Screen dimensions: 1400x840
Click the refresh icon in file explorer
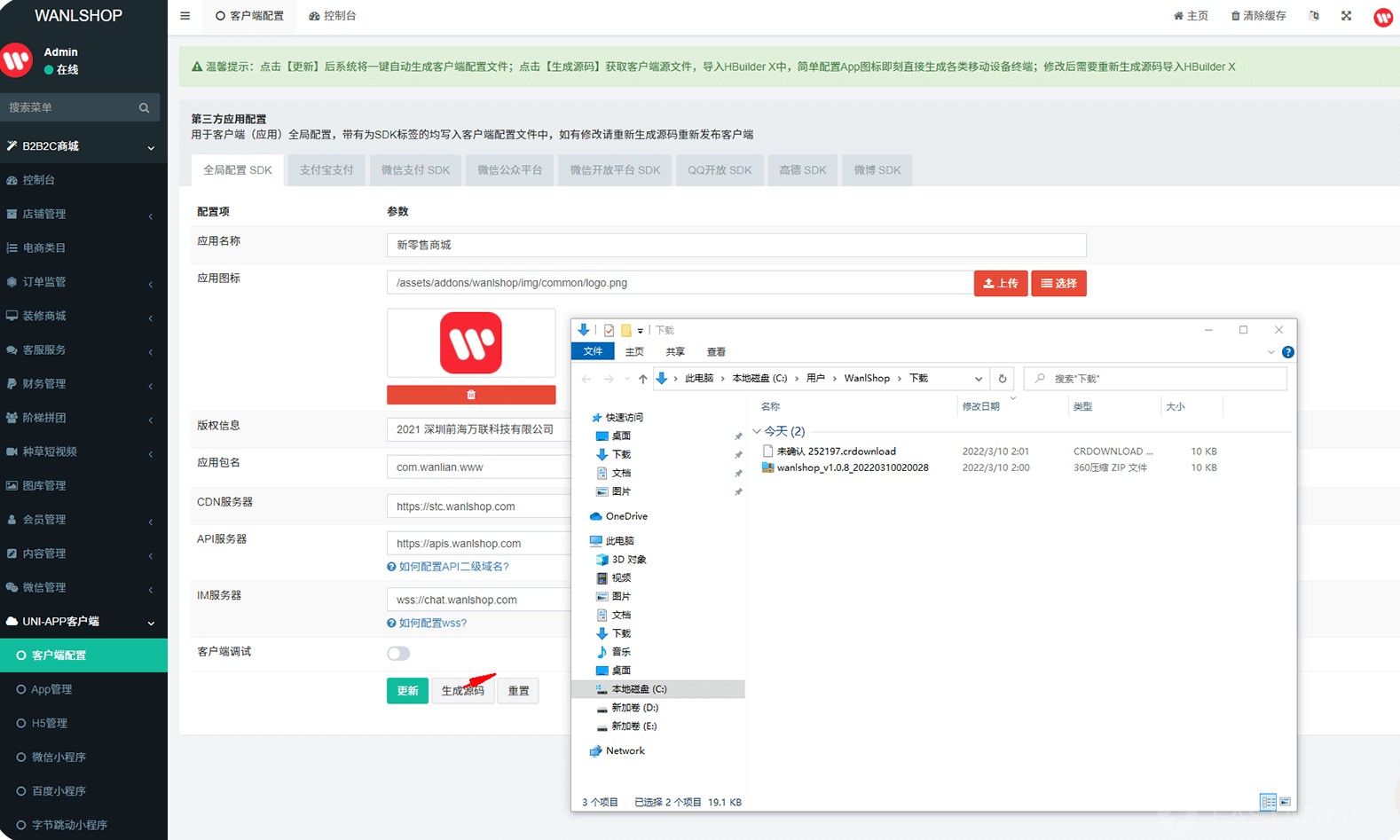click(1003, 379)
